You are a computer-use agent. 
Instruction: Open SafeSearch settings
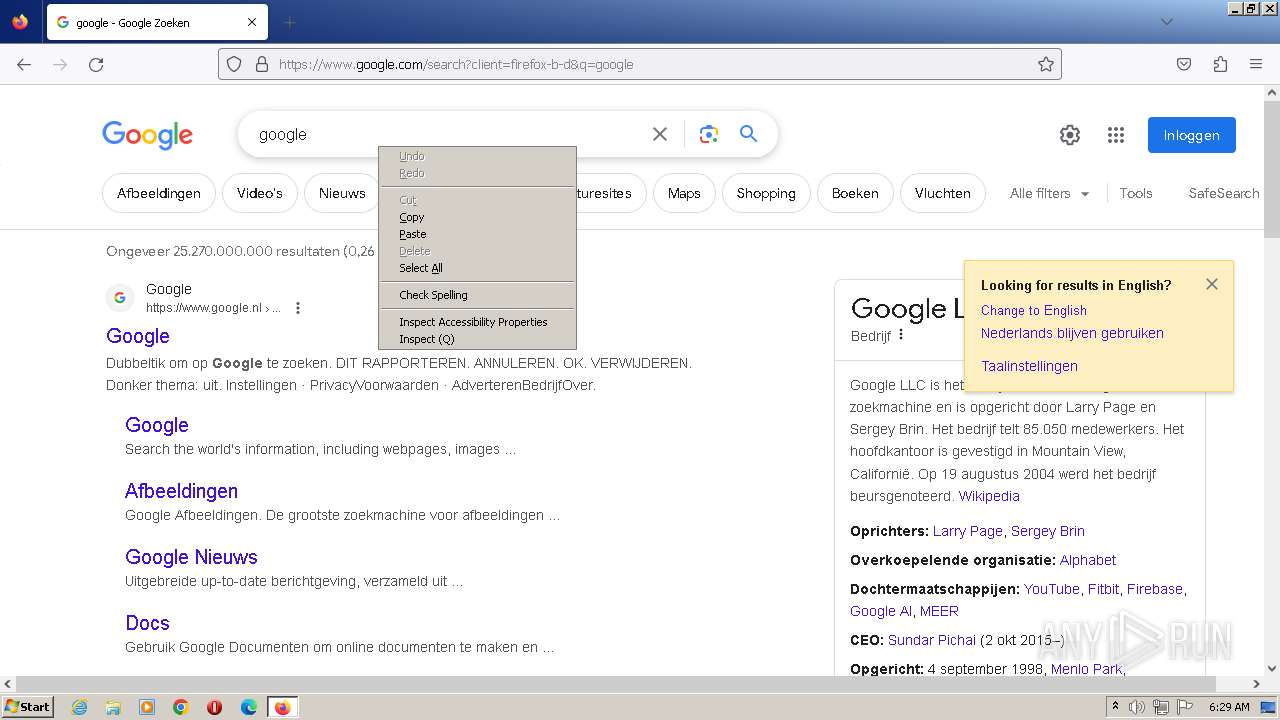1223,193
